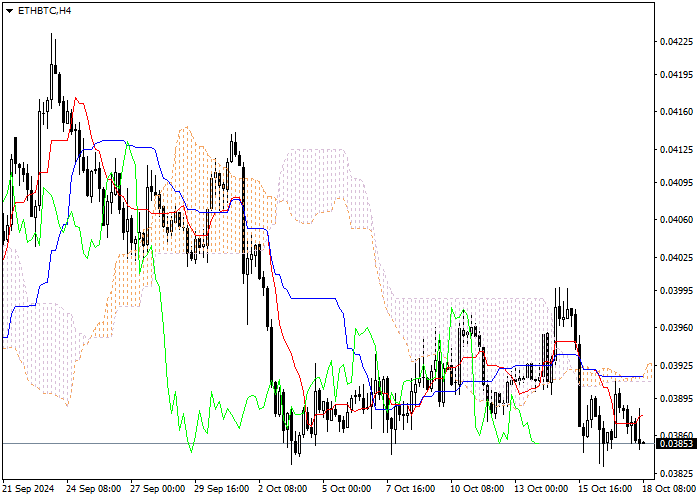Click the 0.04095 price scale label
Viewport: 700px width, 500px height.
677,183
